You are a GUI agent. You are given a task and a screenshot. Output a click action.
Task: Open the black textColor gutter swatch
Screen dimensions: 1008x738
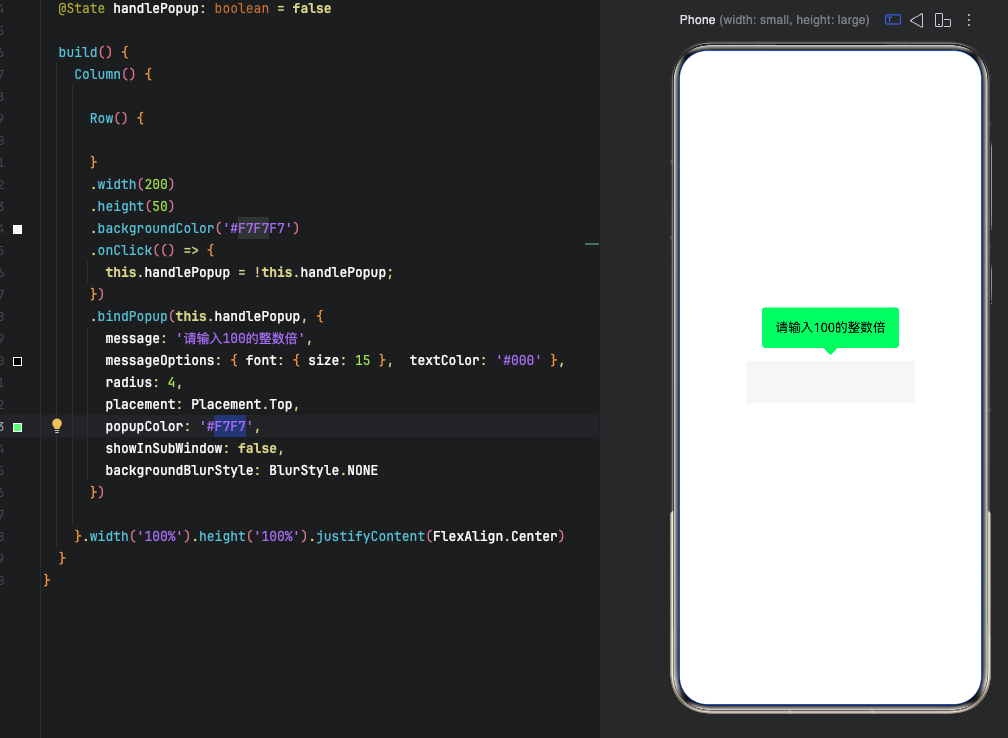[17, 361]
